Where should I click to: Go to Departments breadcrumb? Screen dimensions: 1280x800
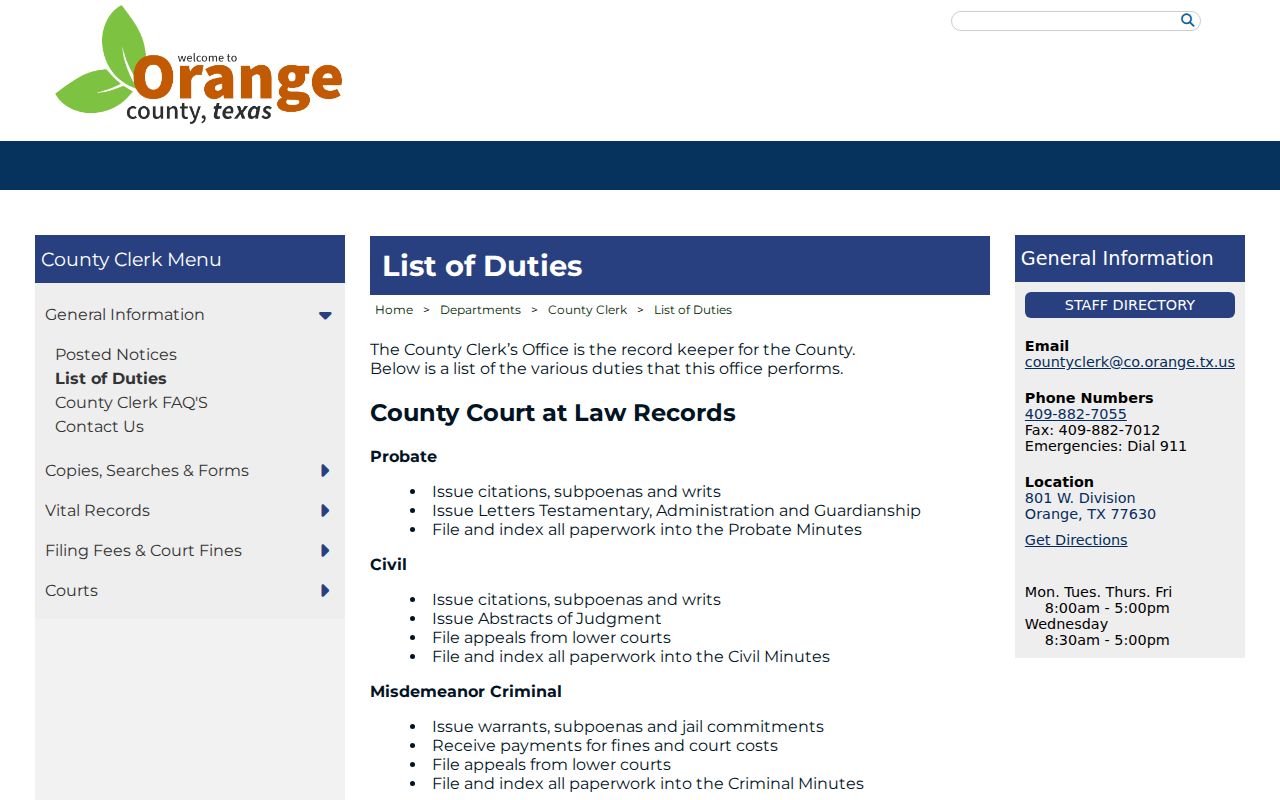click(x=480, y=310)
